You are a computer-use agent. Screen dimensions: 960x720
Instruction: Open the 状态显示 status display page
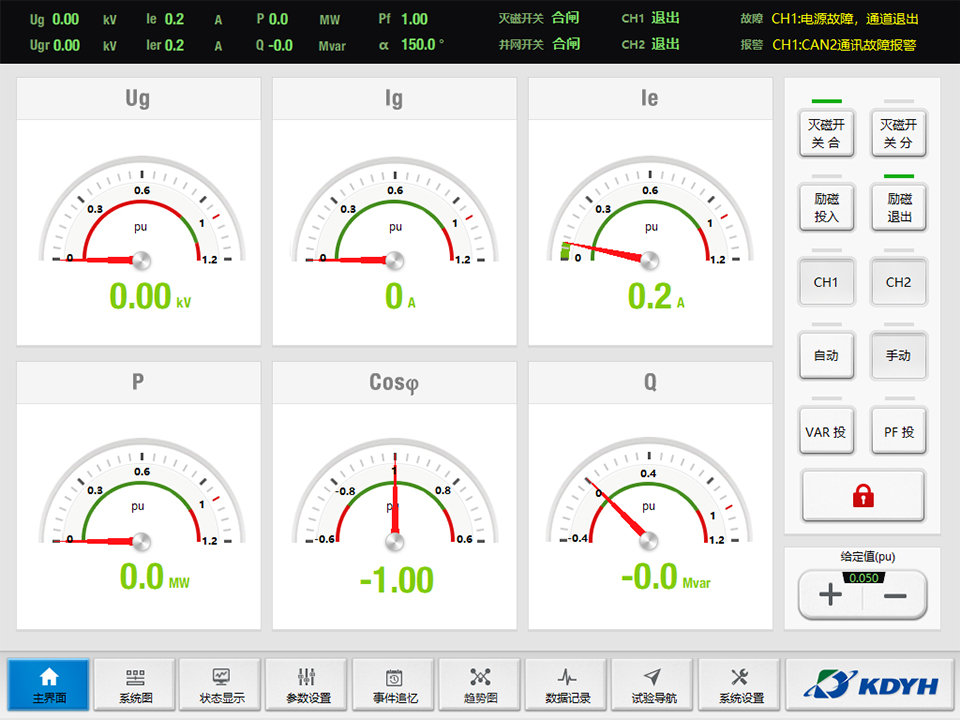click(221, 685)
